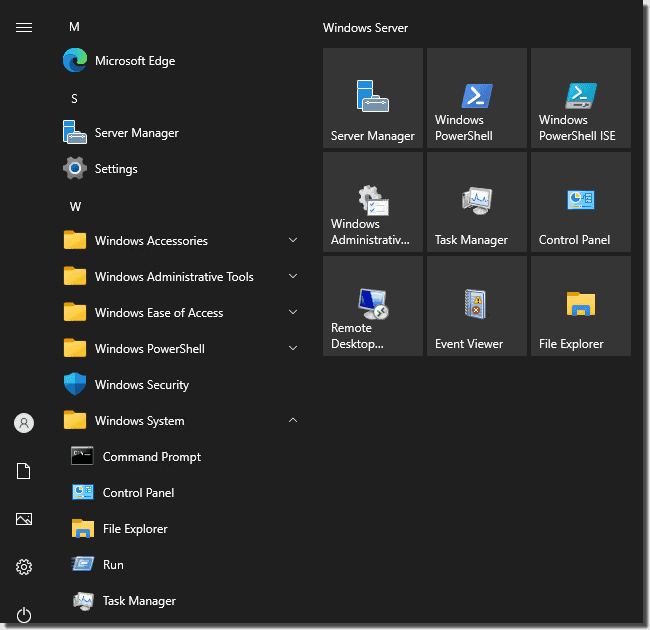Launch the Windows PowerShell tile
The image size is (650, 630).
coord(477,98)
